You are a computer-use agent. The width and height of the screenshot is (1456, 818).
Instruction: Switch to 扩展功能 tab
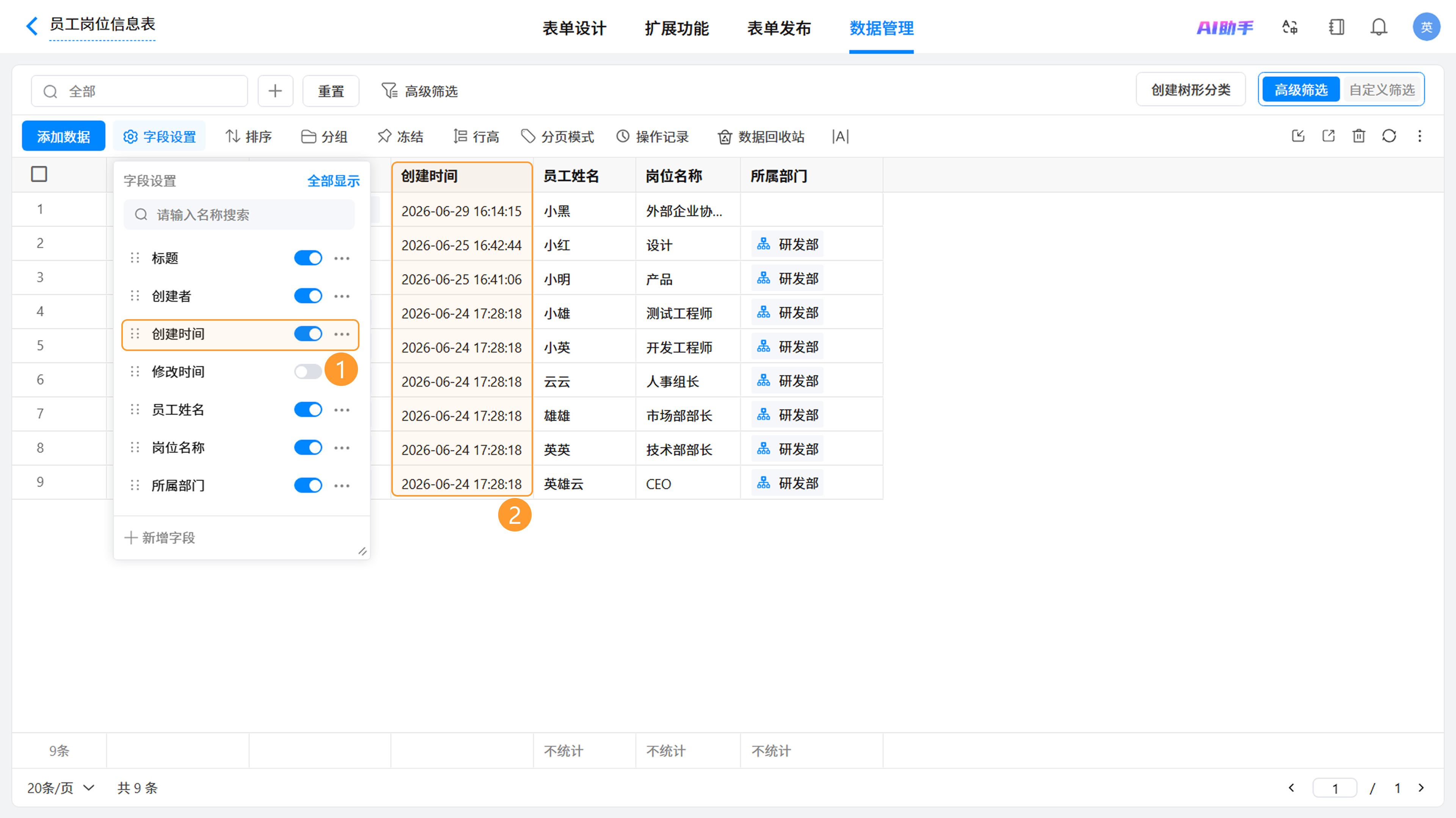[x=676, y=28]
